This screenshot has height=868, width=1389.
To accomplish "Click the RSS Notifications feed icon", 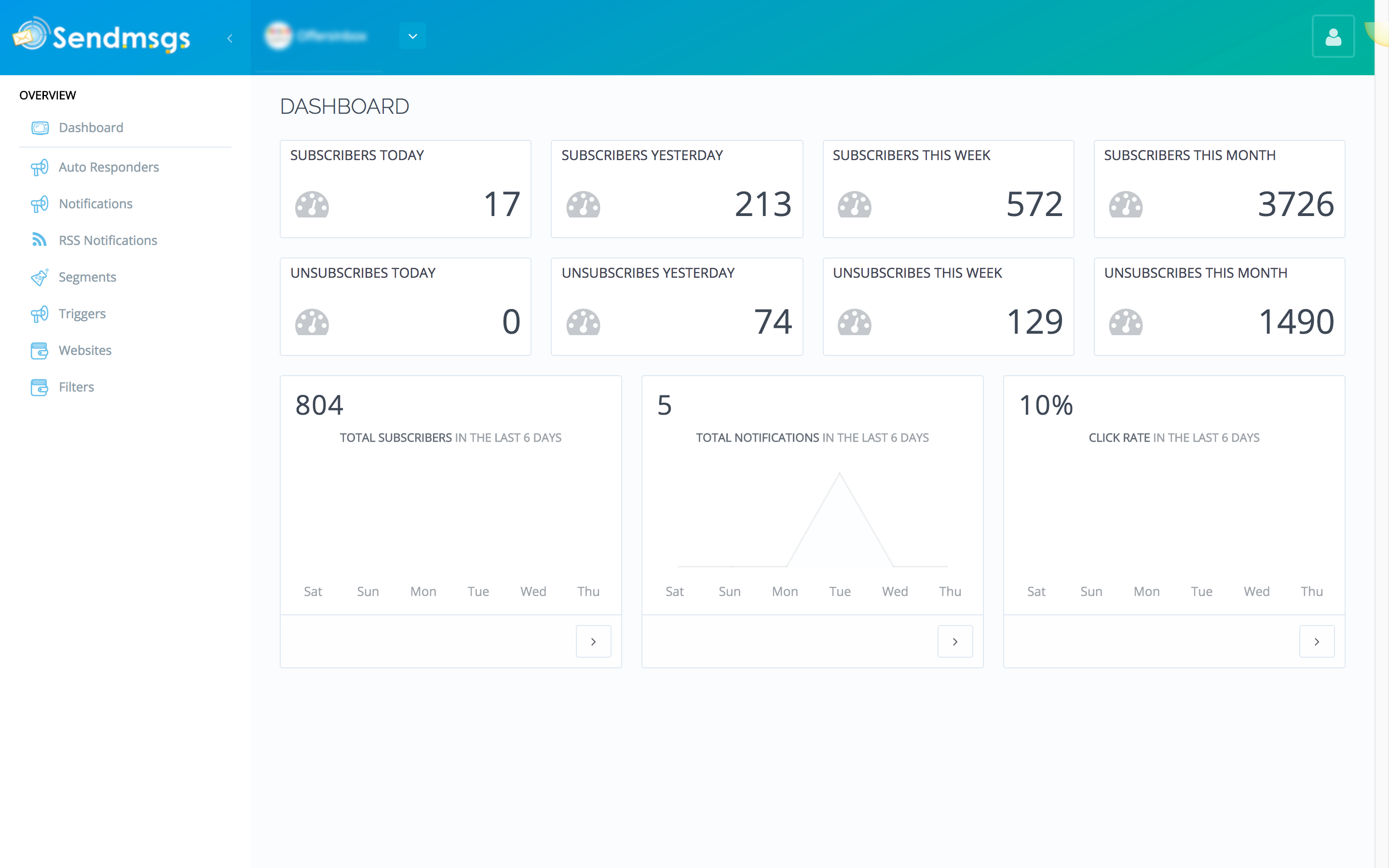I will (39, 239).
